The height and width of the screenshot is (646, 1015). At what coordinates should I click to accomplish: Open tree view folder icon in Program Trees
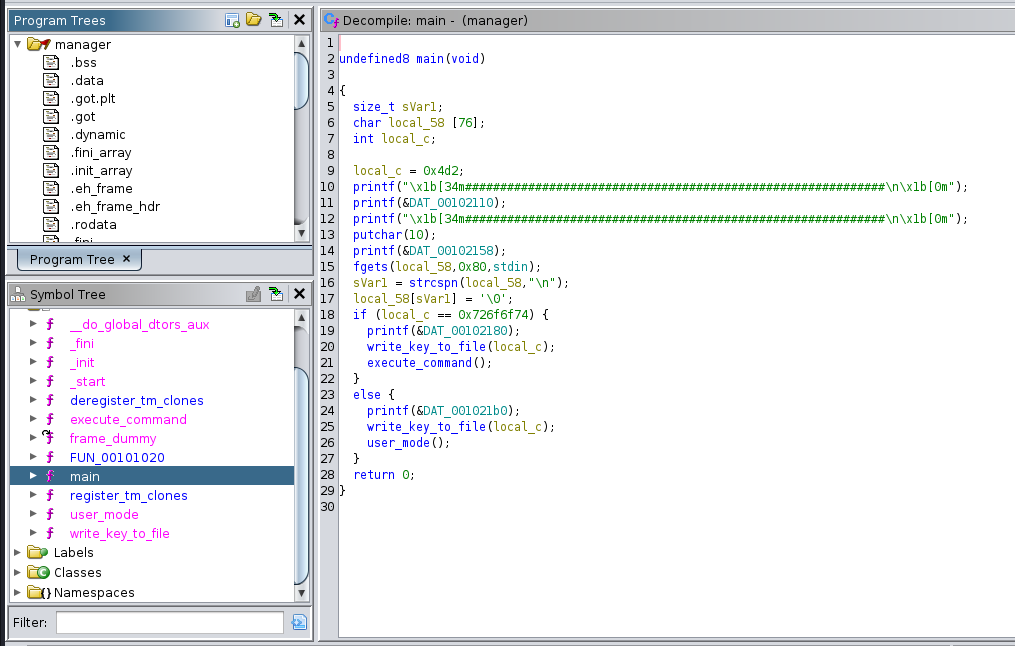254,20
